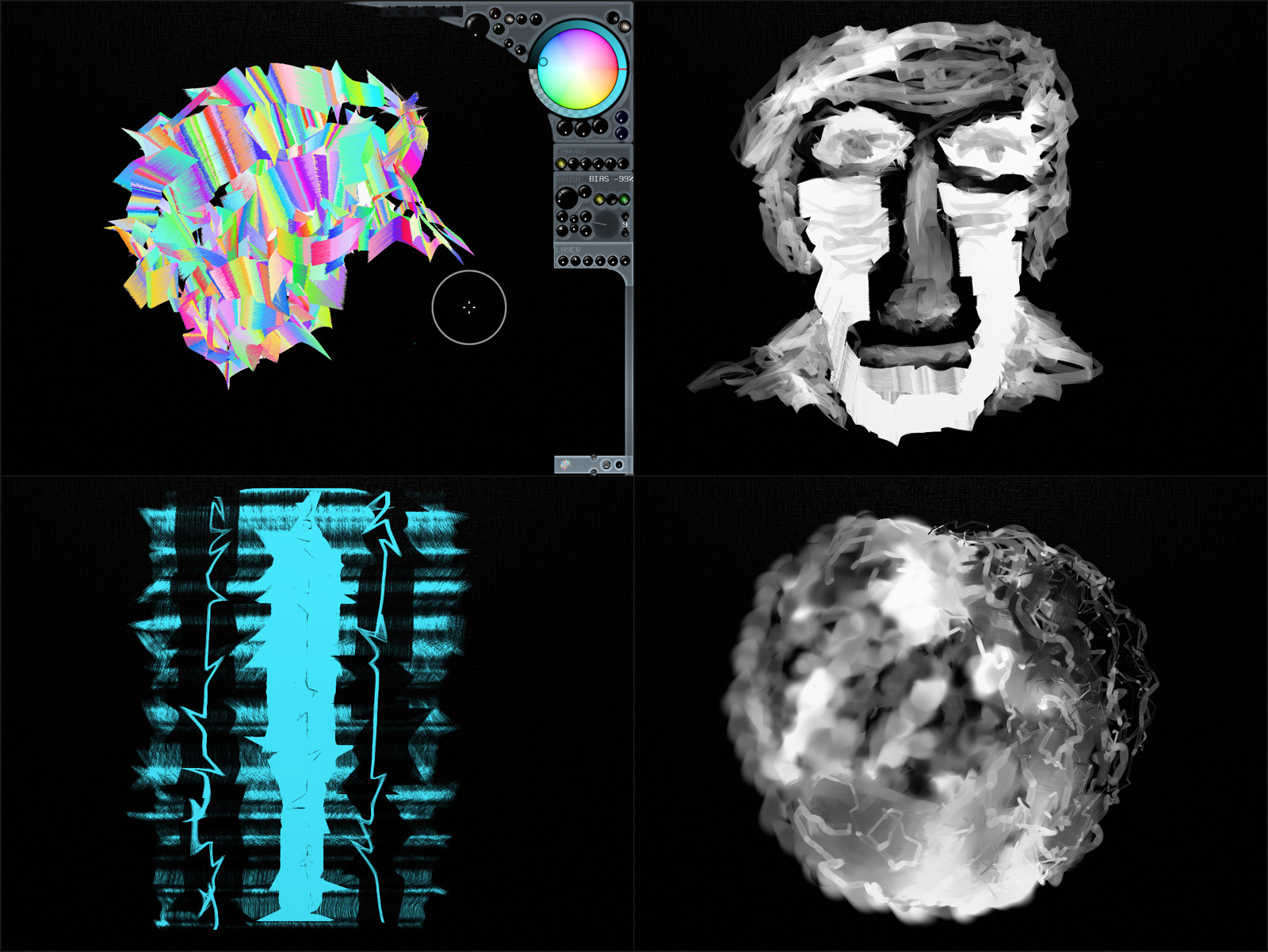Click the small button below the number 9
This screenshot has width=1268, height=952.
[624, 234]
